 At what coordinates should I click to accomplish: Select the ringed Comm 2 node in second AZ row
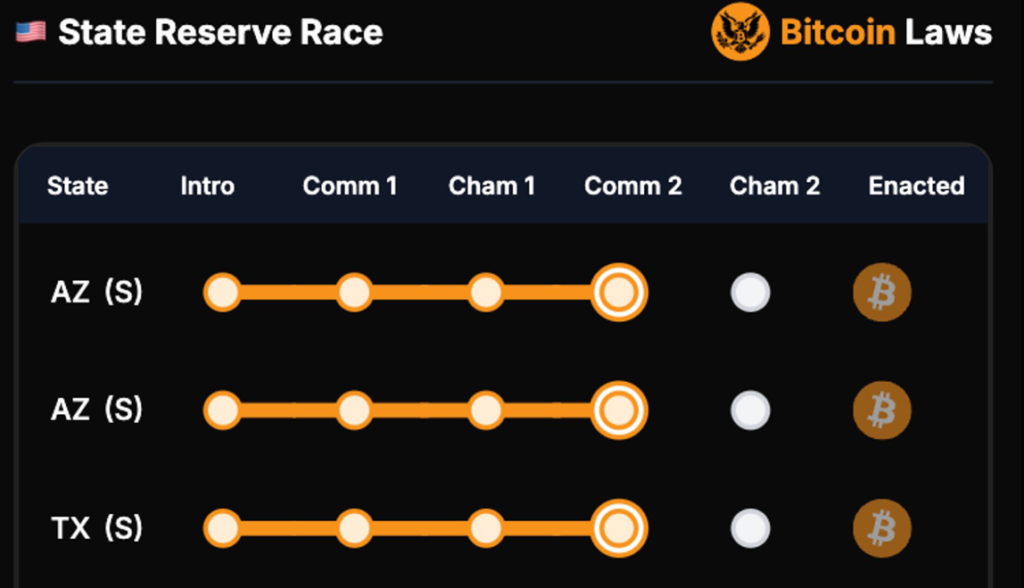618,410
